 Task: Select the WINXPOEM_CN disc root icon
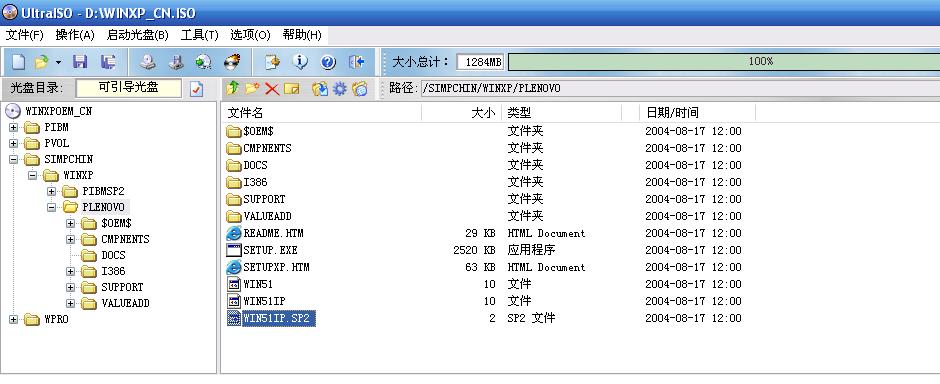coord(13,111)
